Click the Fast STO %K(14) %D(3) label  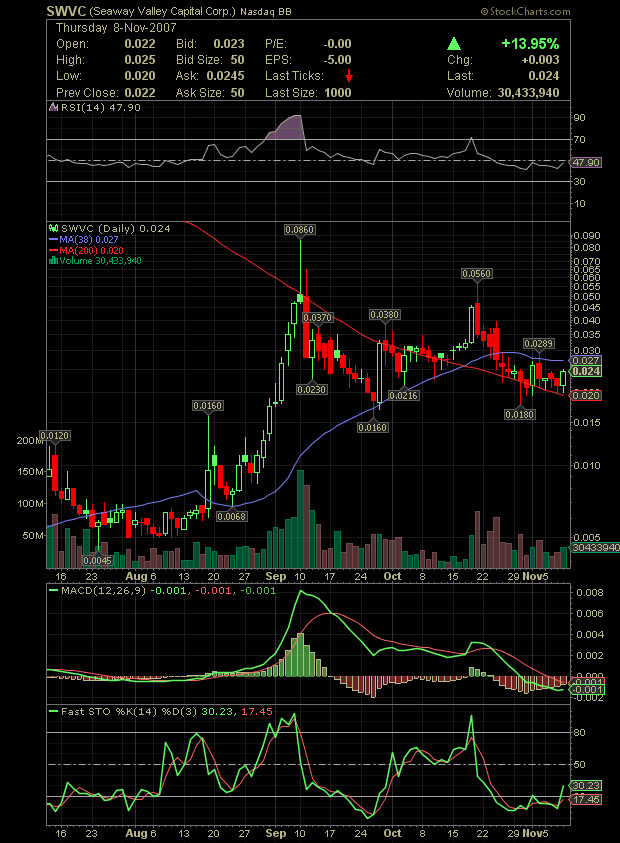[129, 712]
